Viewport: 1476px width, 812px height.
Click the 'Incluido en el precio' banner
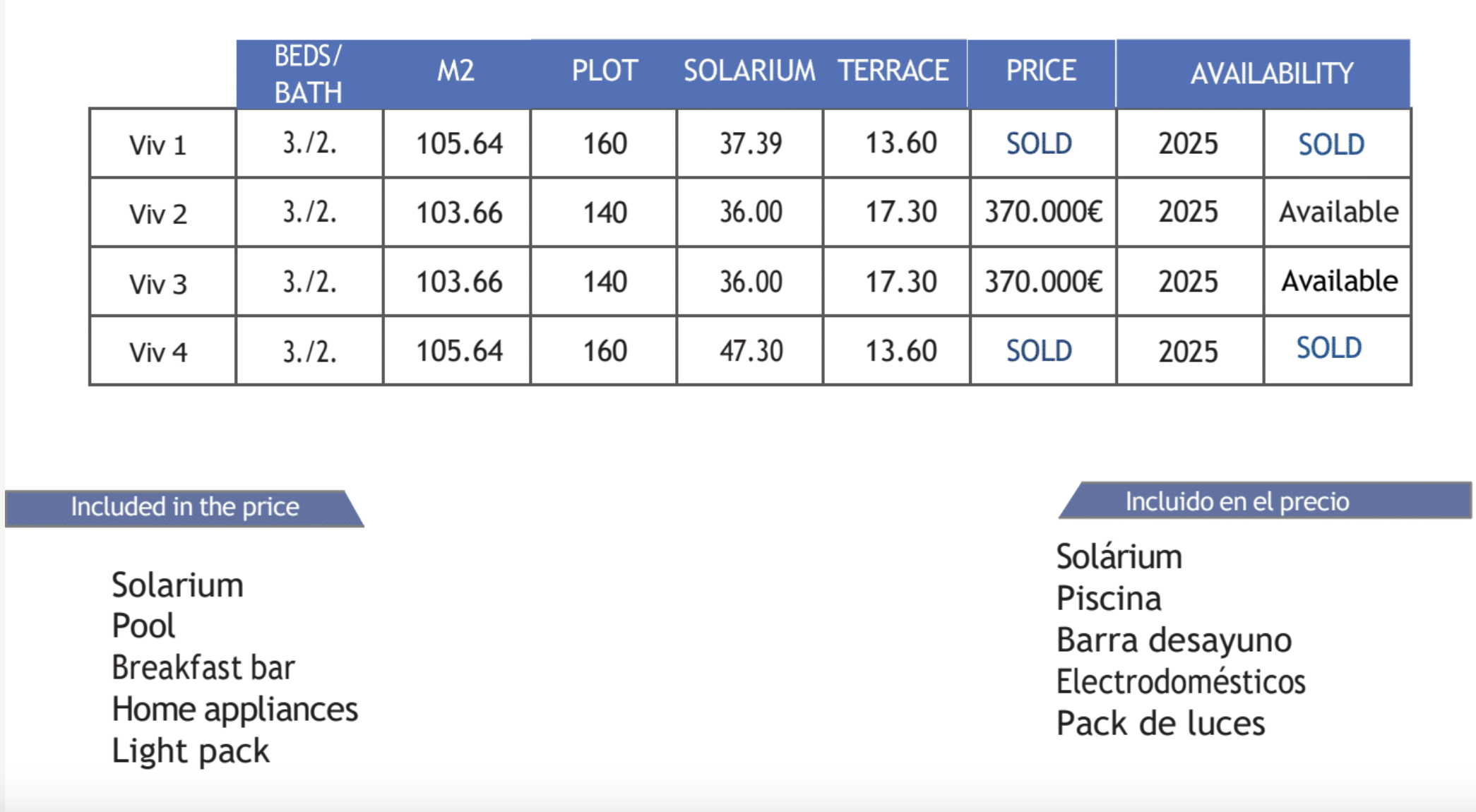[1265, 501]
